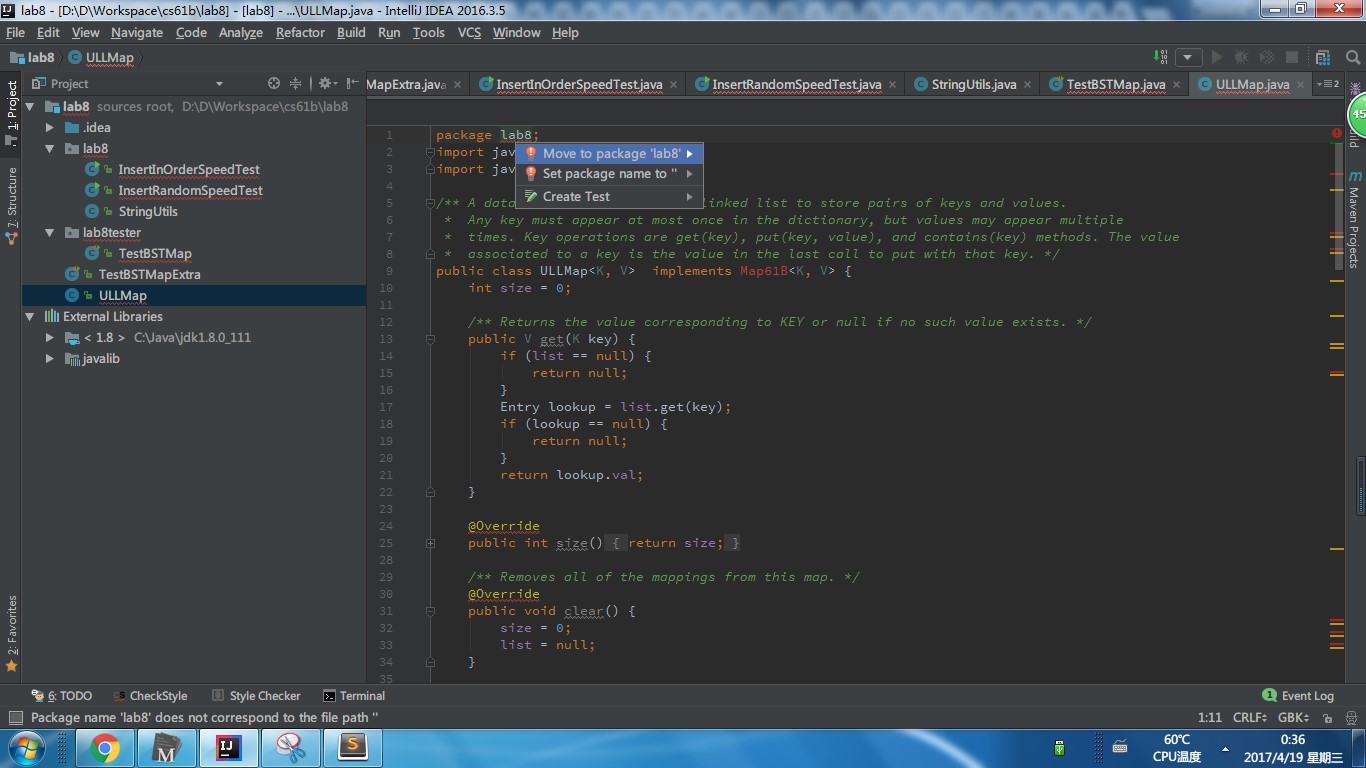The width and height of the screenshot is (1366, 768).
Task: Expand folded size() method at line 25
Action: click(430, 543)
